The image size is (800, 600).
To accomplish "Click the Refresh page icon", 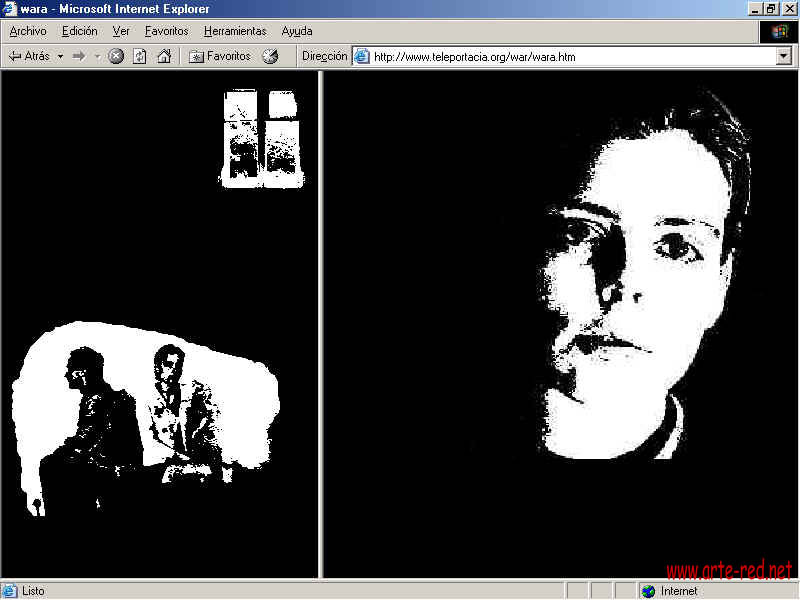I will [140, 57].
